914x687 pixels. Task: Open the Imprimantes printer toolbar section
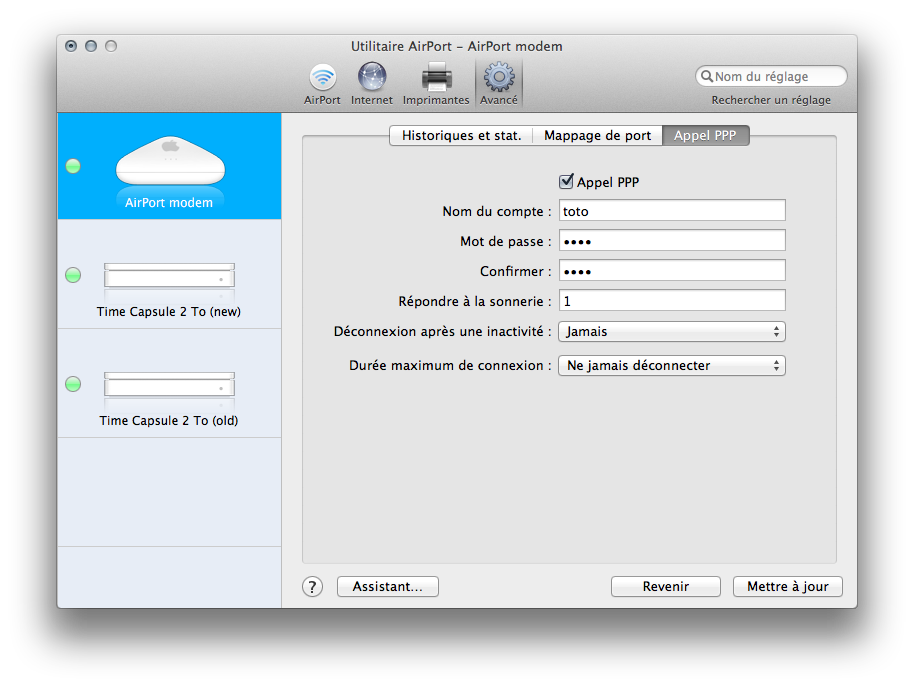(x=436, y=84)
